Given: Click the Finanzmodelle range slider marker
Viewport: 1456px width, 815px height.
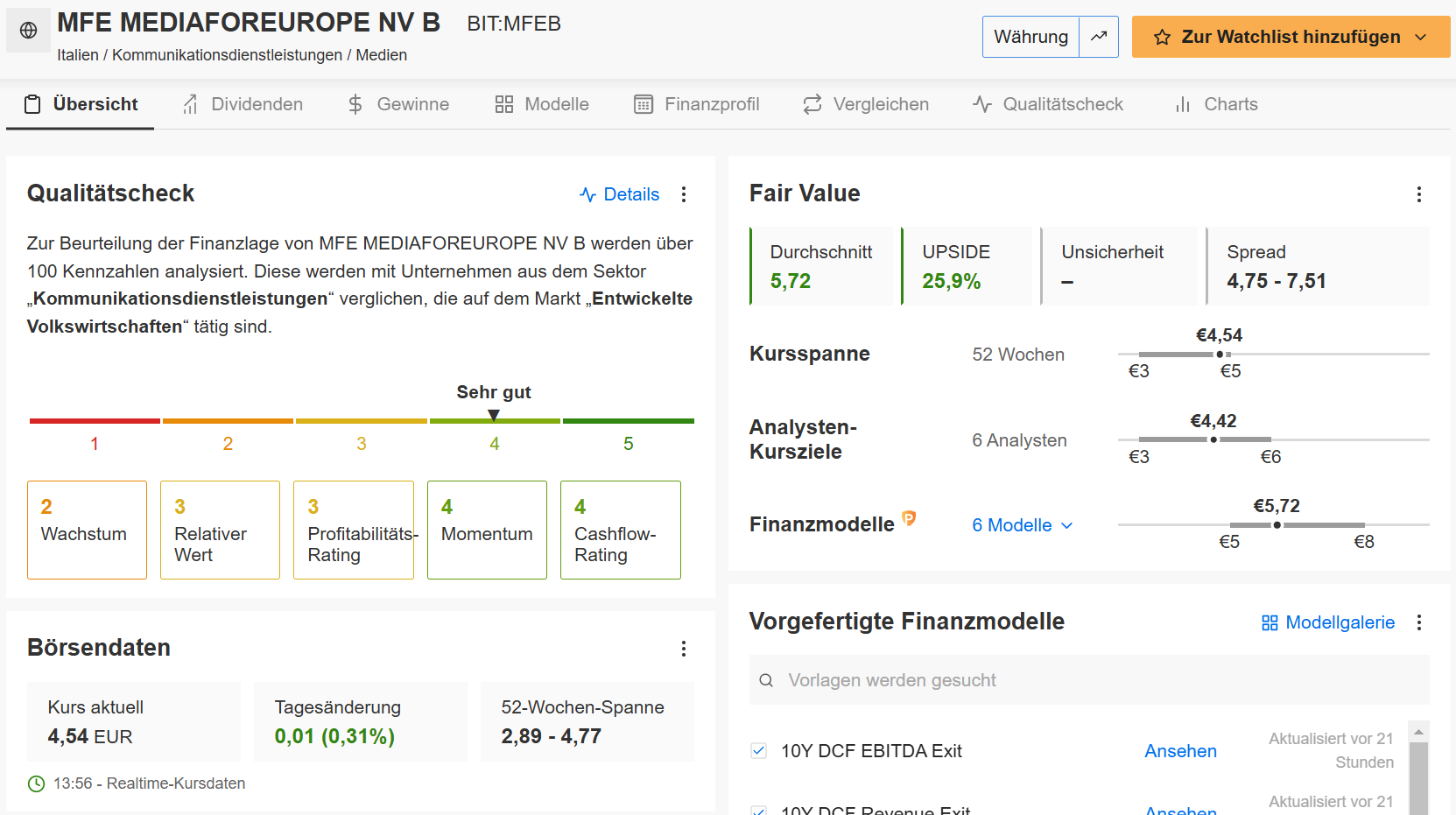Looking at the screenshot, I should pyautogui.click(x=1277, y=525).
